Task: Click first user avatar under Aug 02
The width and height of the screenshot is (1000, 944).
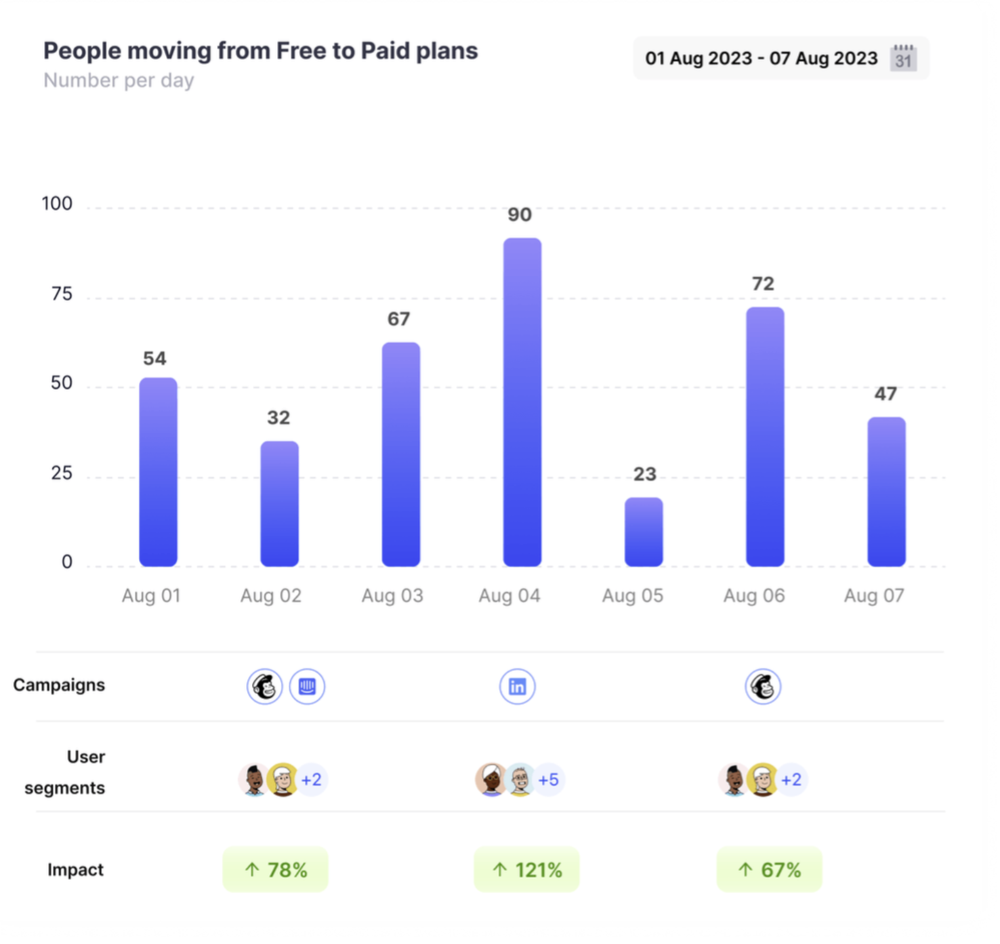Action: [x=254, y=780]
